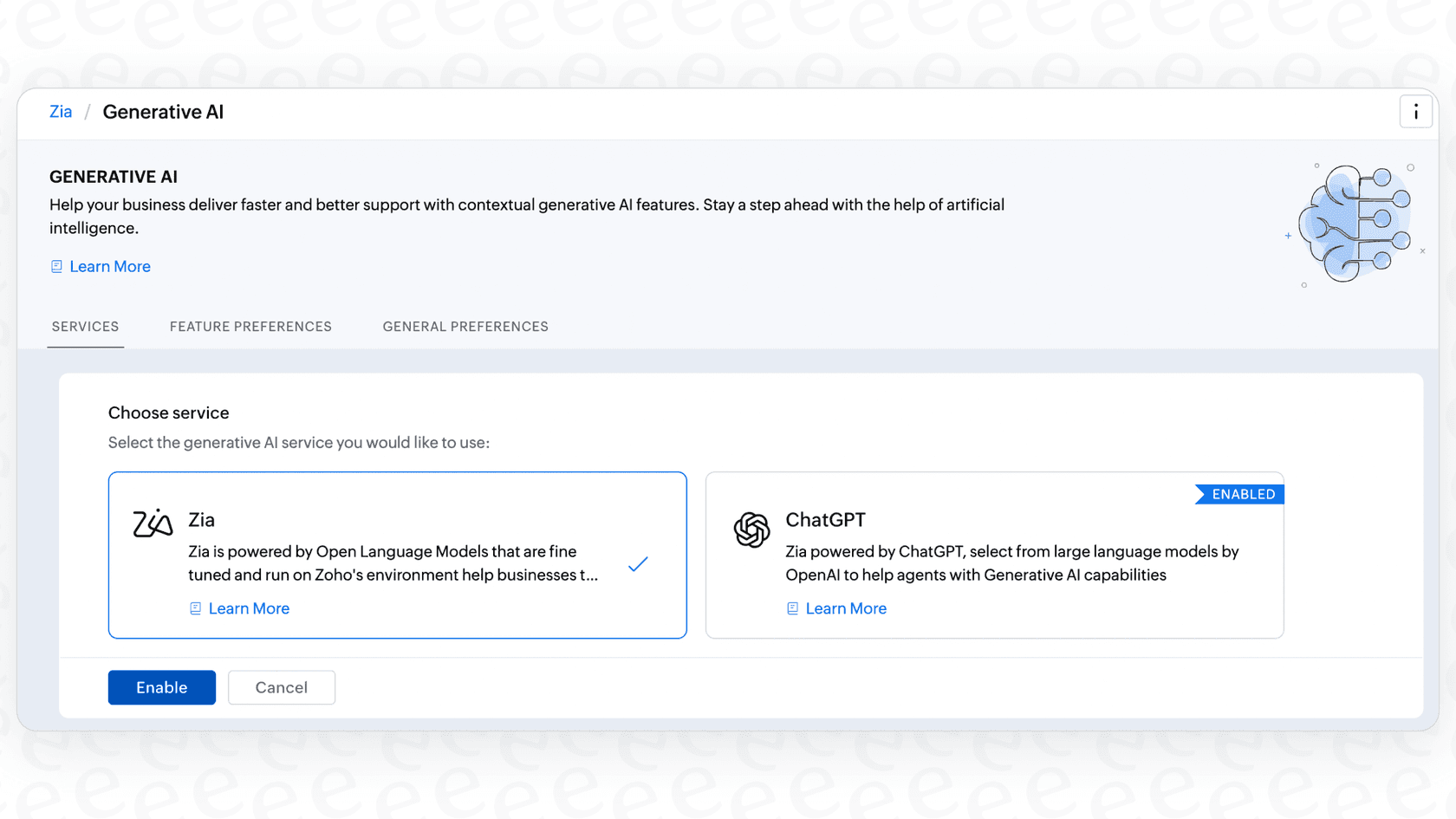Click the document icon beside ChatGPT's Learn More
This screenshot has width=1456, height=819.
(x=791, y=608)
